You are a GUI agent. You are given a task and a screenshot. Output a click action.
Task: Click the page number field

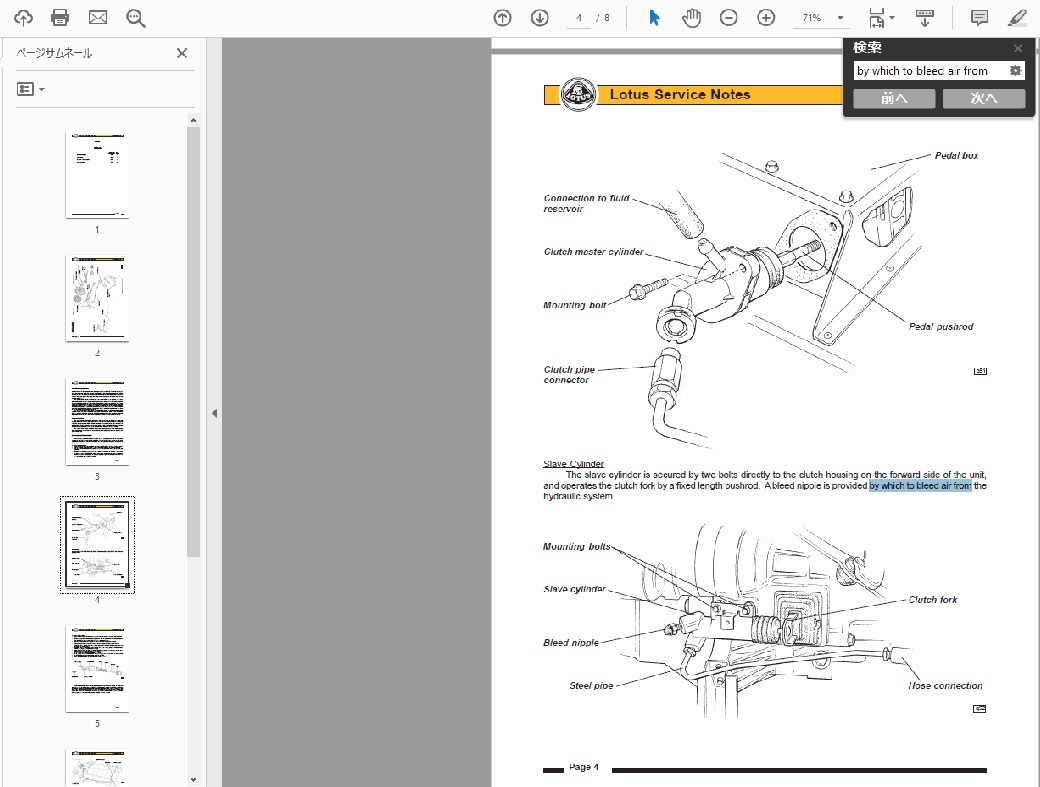pyautogui.click(x=579, y=18)
